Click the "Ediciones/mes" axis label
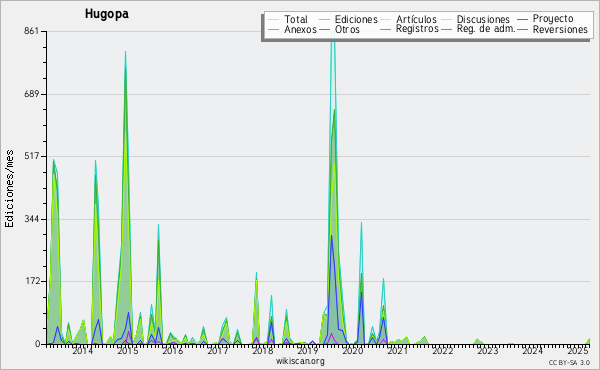600x370 pixels. click(x=9, y=189)
